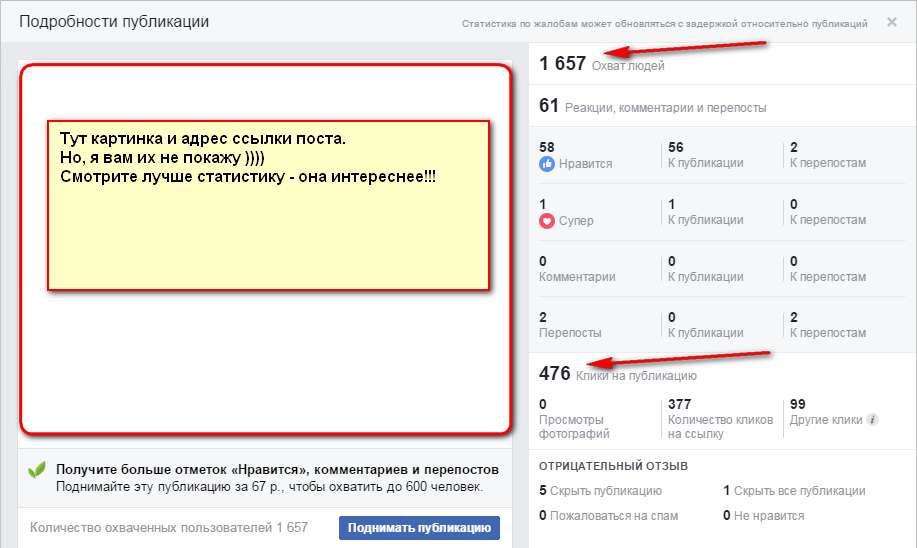
Task: Click the info icon beside Другие клики
Action: (x=873, y=420)
